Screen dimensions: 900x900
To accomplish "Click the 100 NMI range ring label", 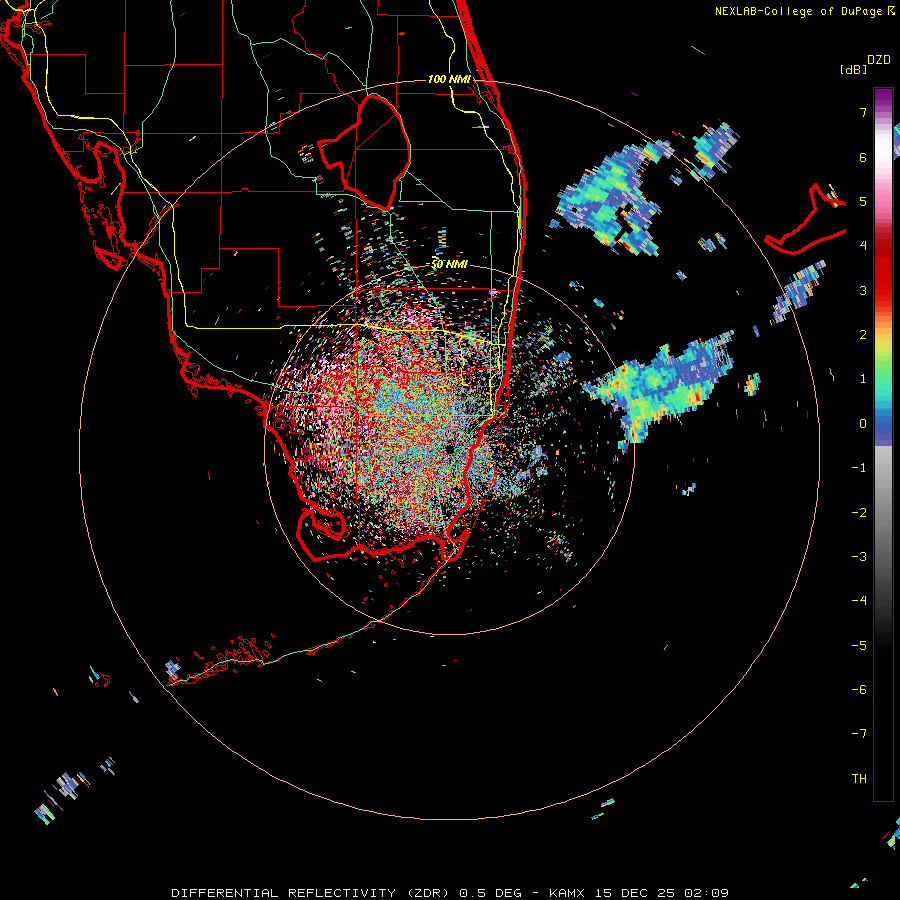I will pyautogui.click(x=449, y=79).
